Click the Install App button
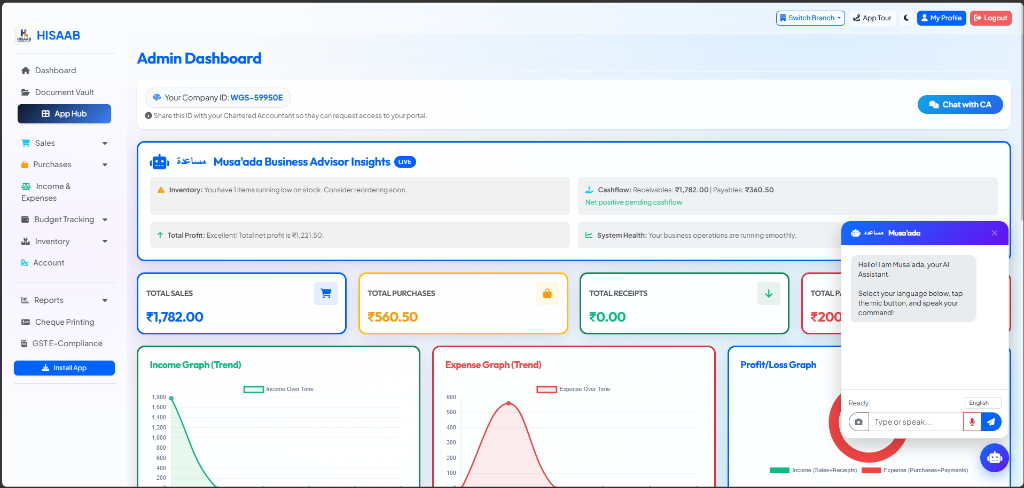Viewport: 1024px width, 488px height. (x=64, y=368)
